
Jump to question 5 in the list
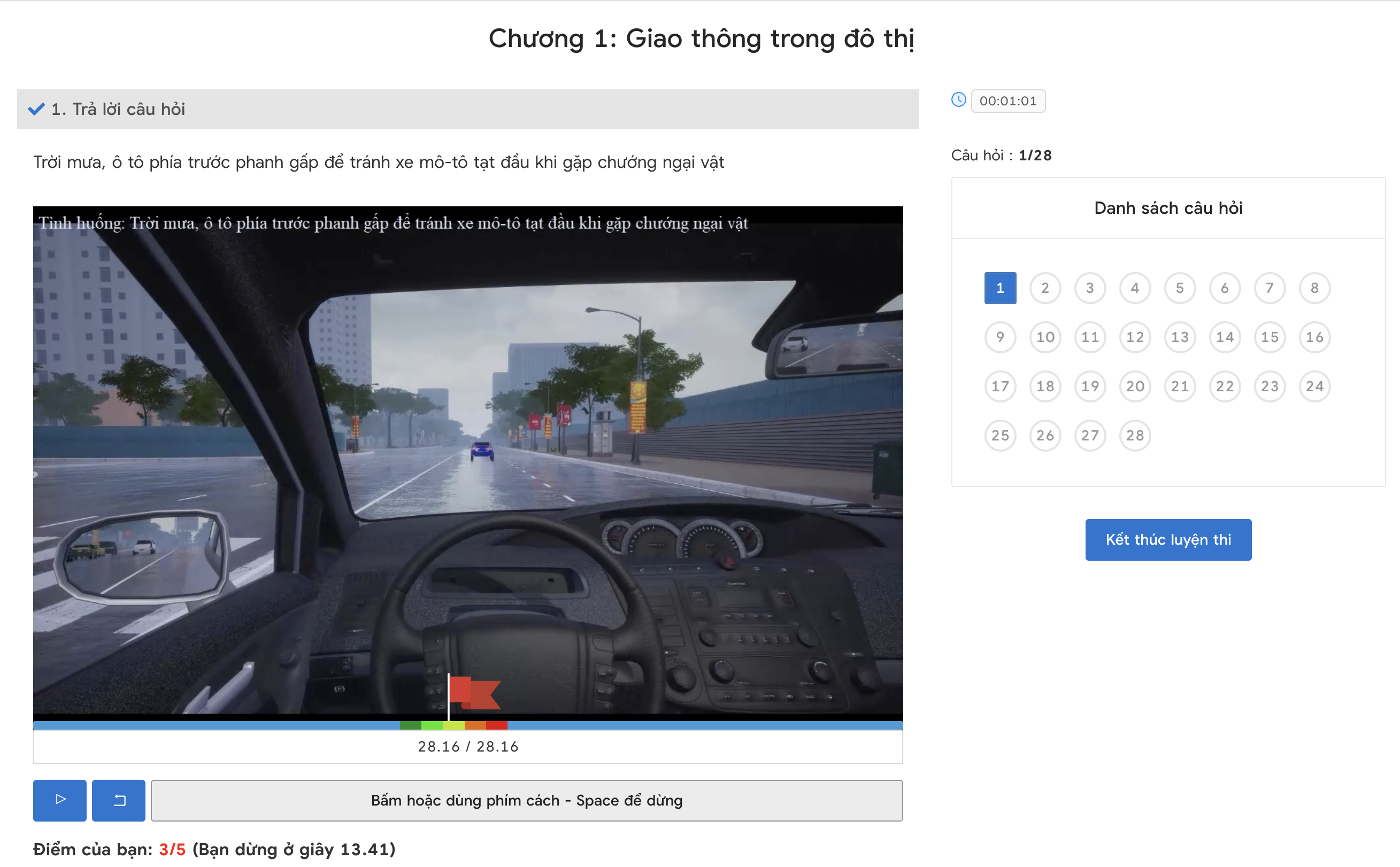(x=1180, y=288)
